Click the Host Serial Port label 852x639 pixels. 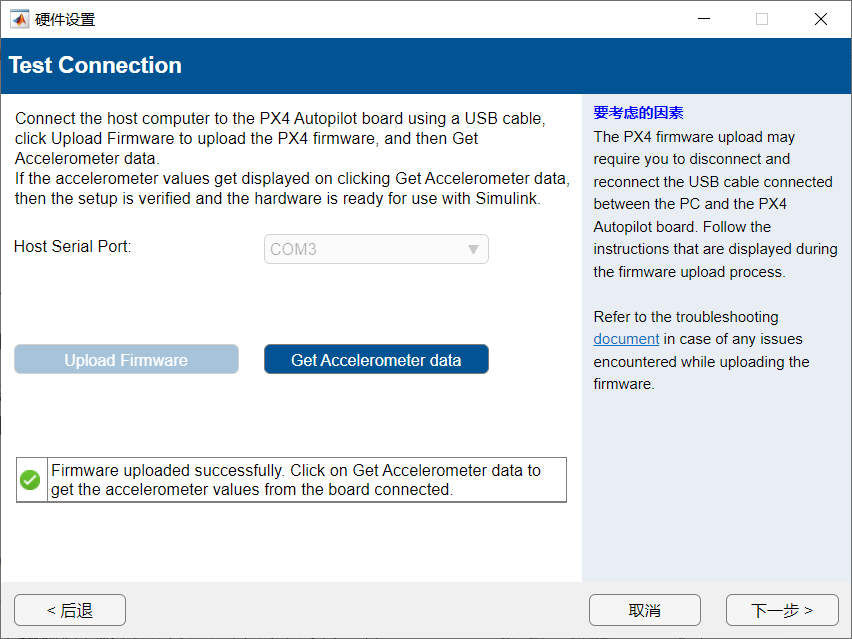(x=73, y=246)
